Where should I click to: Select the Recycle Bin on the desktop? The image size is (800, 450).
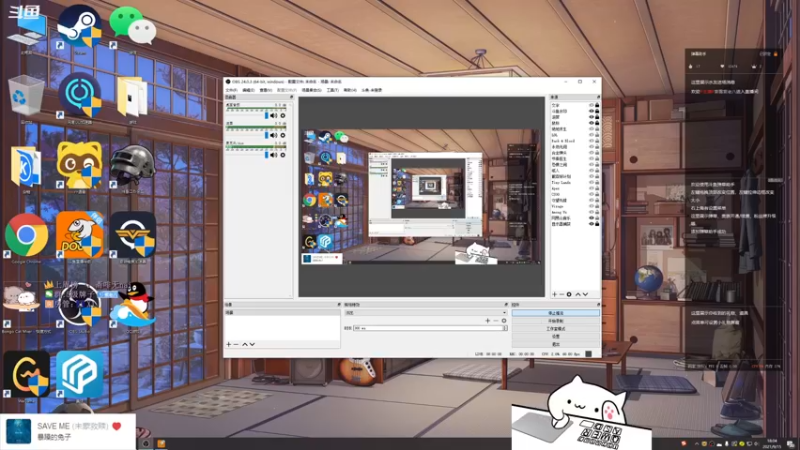click(x=27, y=97)
